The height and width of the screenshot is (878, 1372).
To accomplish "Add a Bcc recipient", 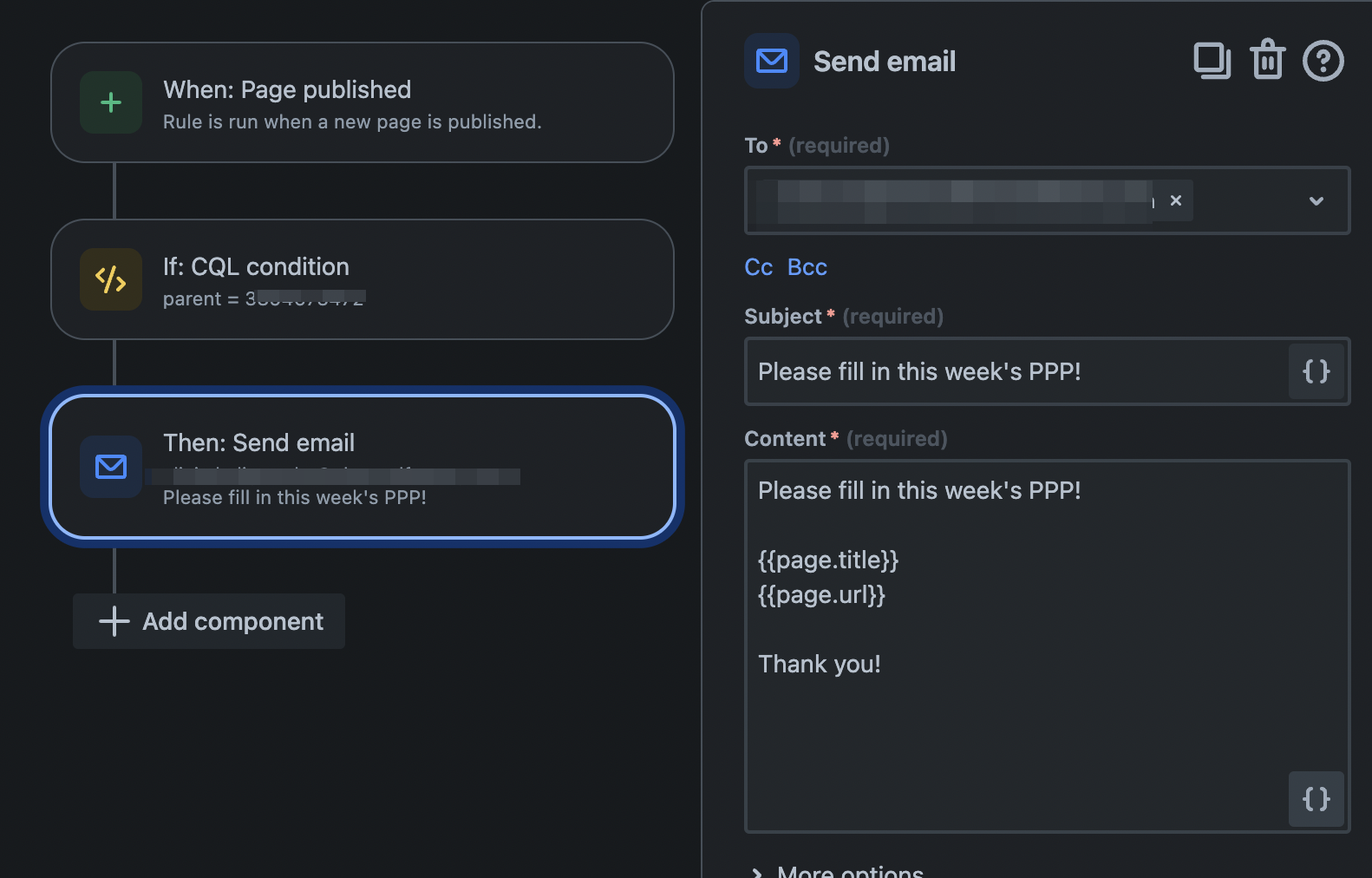I will [807, 267].
